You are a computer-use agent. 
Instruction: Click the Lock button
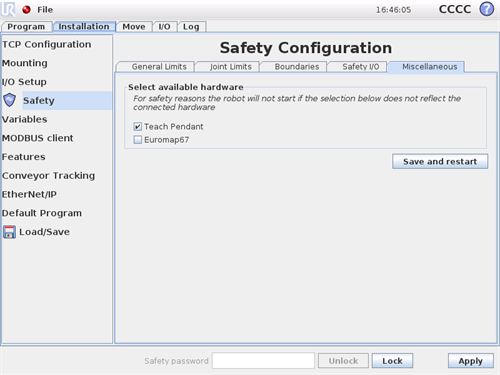coord(392,361)
